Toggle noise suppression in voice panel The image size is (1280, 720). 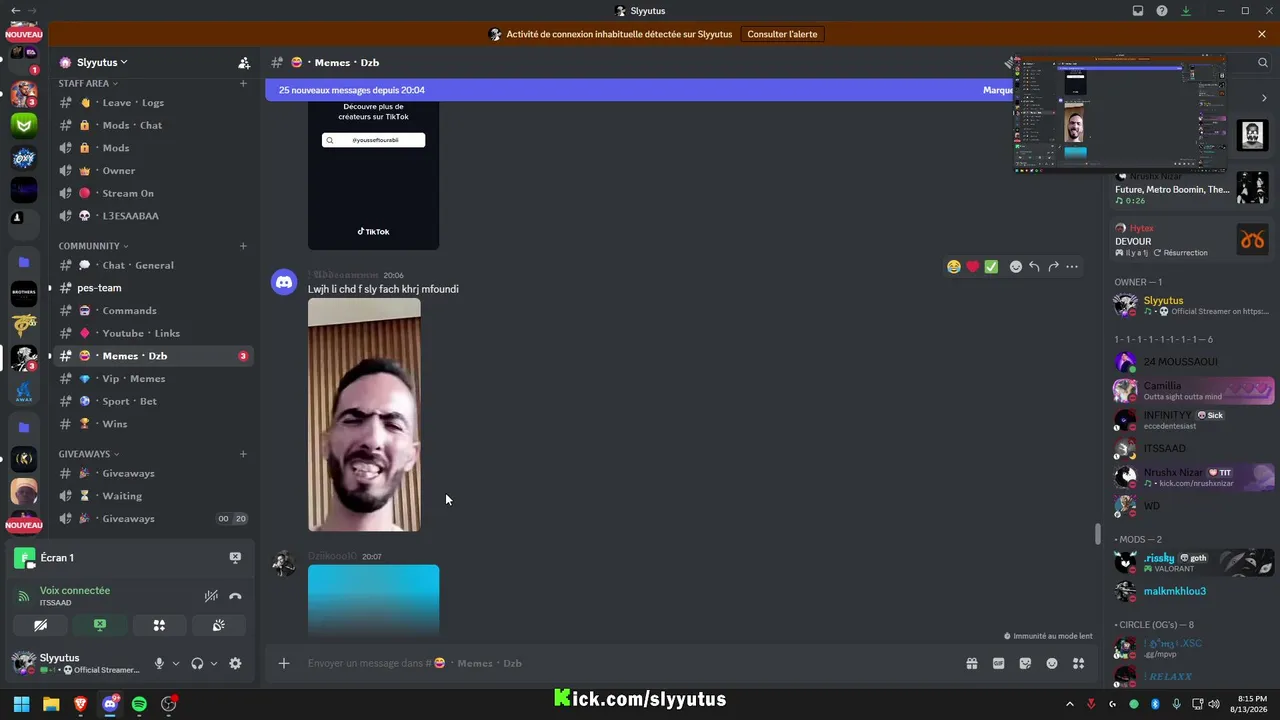click(x=211, y=596)
